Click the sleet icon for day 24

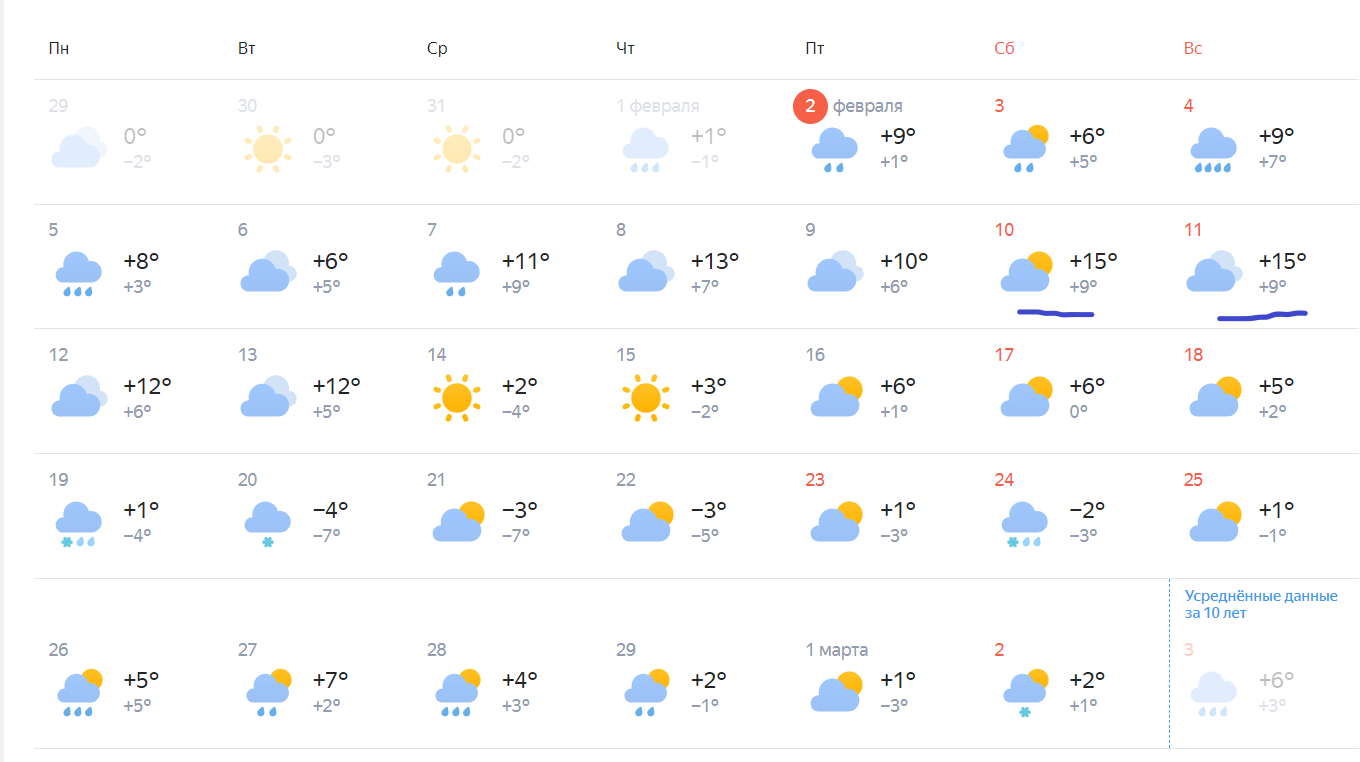point(1024,524)
